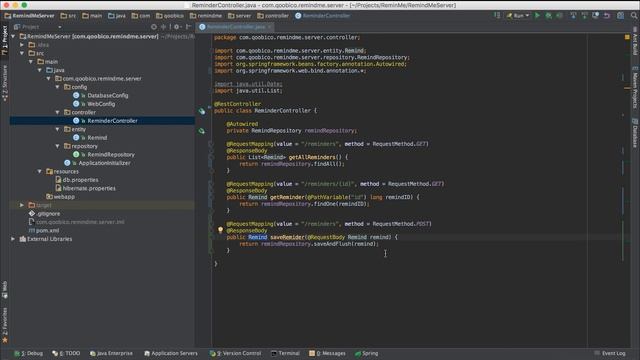Run the project with the green play icon

tap(537, 16)
